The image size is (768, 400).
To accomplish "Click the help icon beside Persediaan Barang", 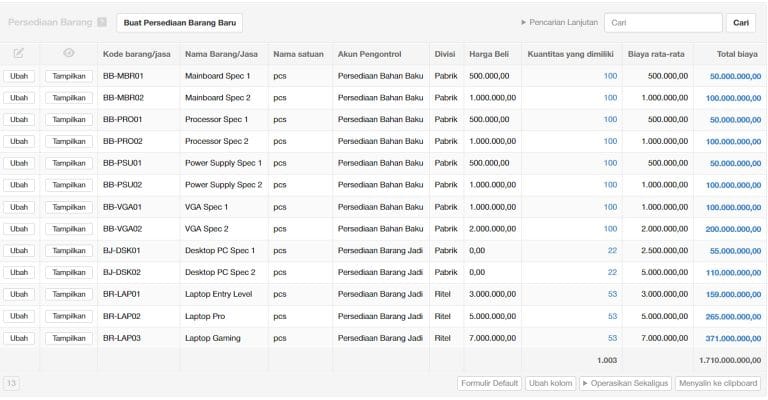I will click(x=102, y=22).
